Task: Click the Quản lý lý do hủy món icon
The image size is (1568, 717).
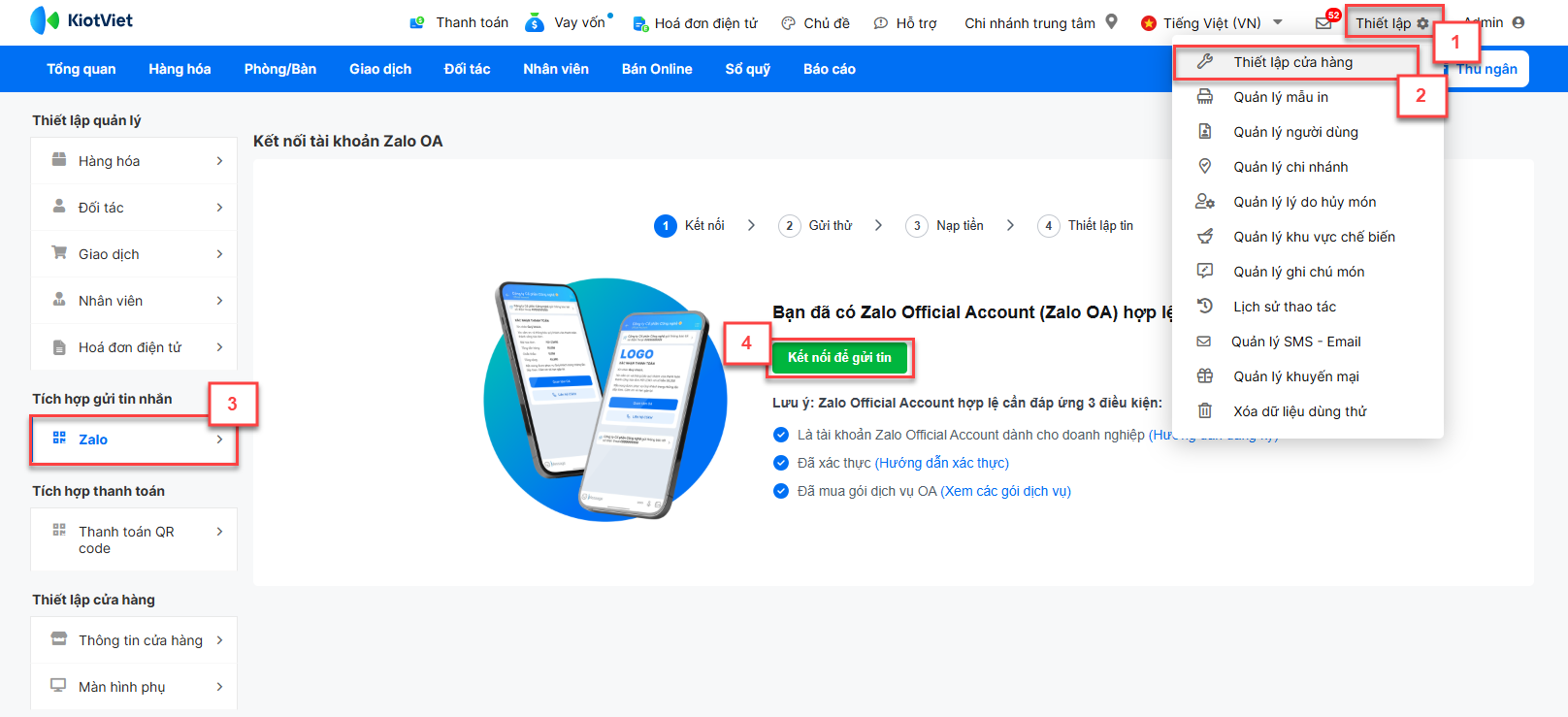Action: 1205,202
